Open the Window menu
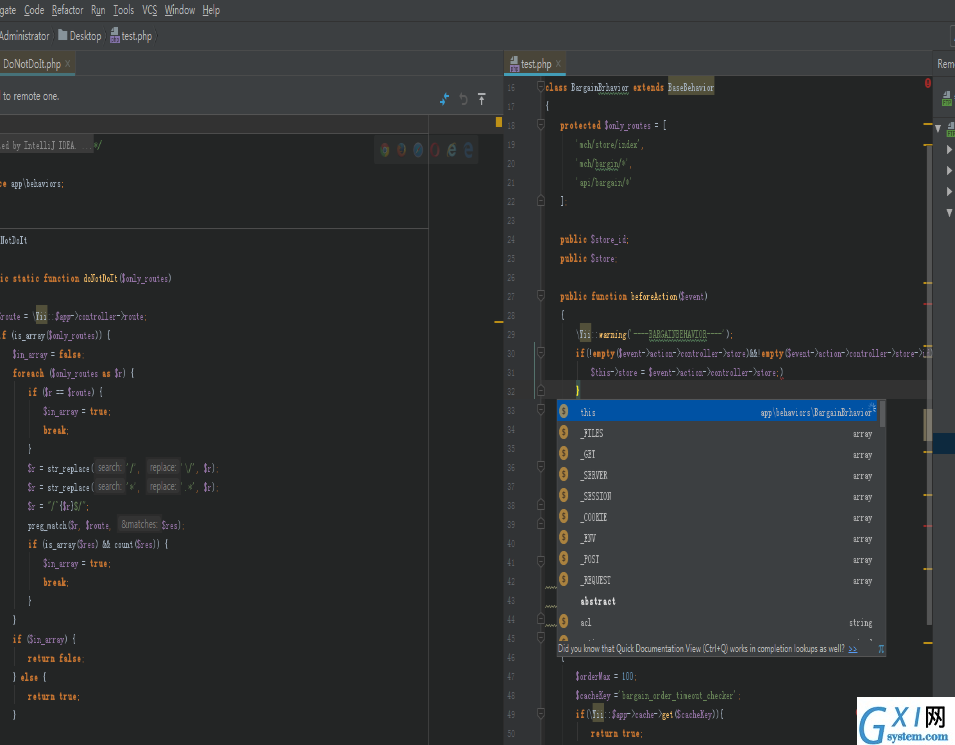 coord(180,10)
